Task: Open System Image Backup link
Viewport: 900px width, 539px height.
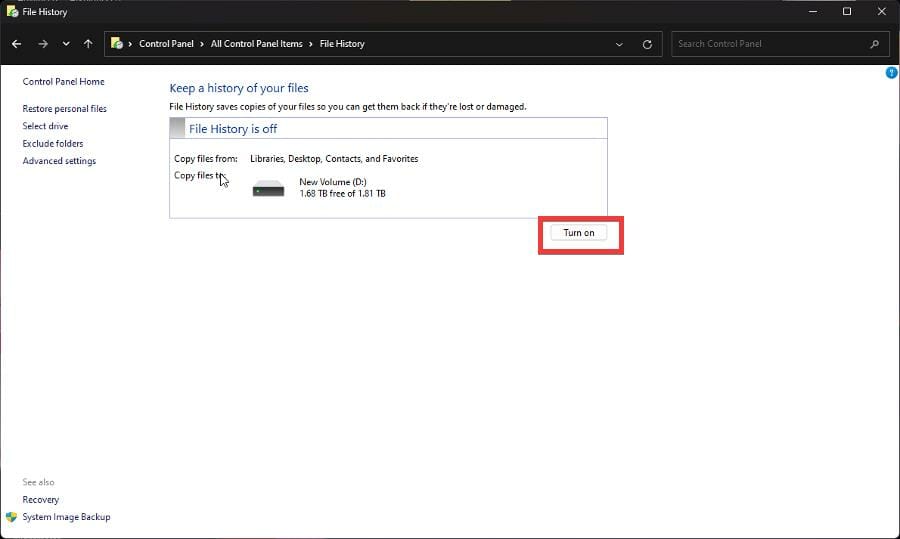Action: [66, 517]
